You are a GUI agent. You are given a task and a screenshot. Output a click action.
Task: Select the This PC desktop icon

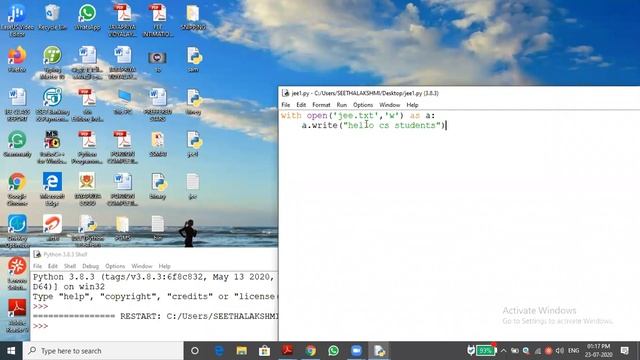coord(123,101)
